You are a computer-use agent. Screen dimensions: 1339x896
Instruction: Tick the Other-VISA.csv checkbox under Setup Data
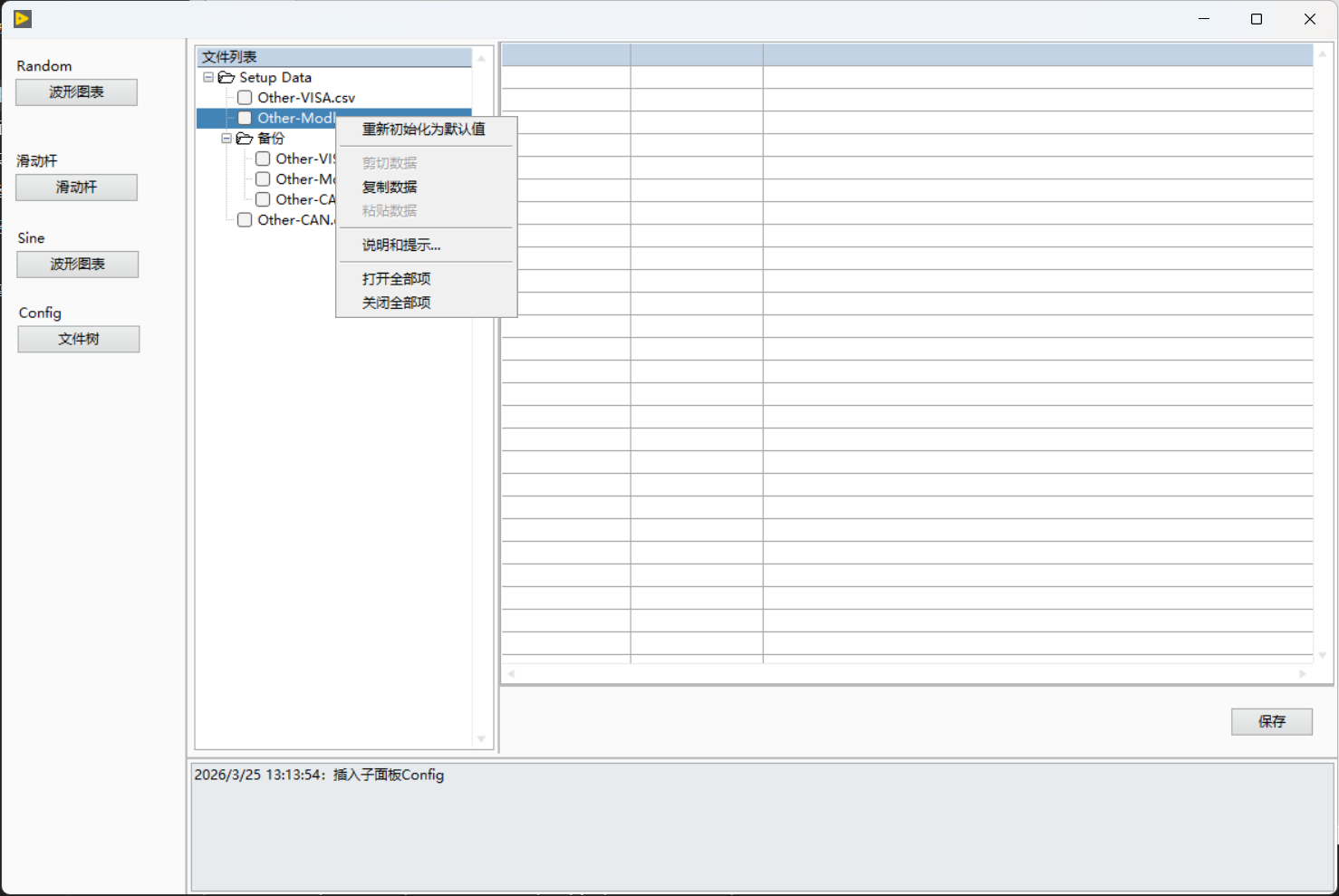tap(245, 98)
